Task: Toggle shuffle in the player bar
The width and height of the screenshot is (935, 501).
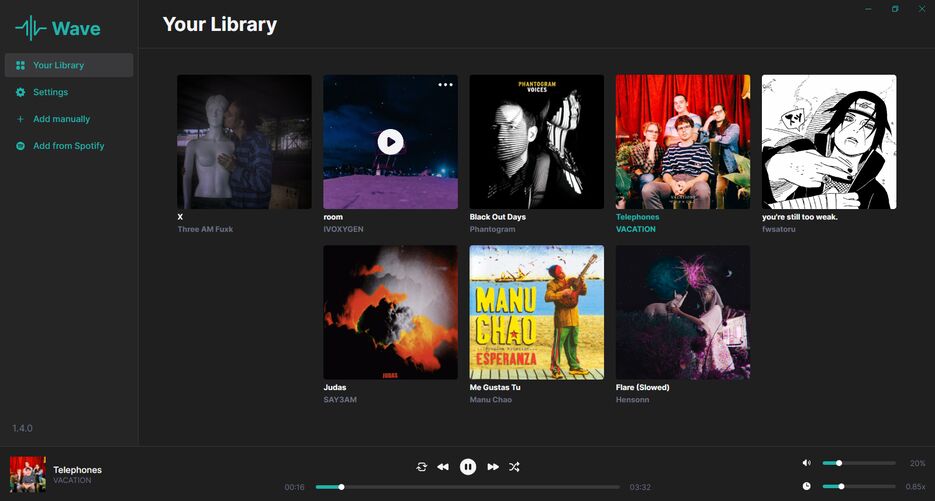Action: (514, 467)
